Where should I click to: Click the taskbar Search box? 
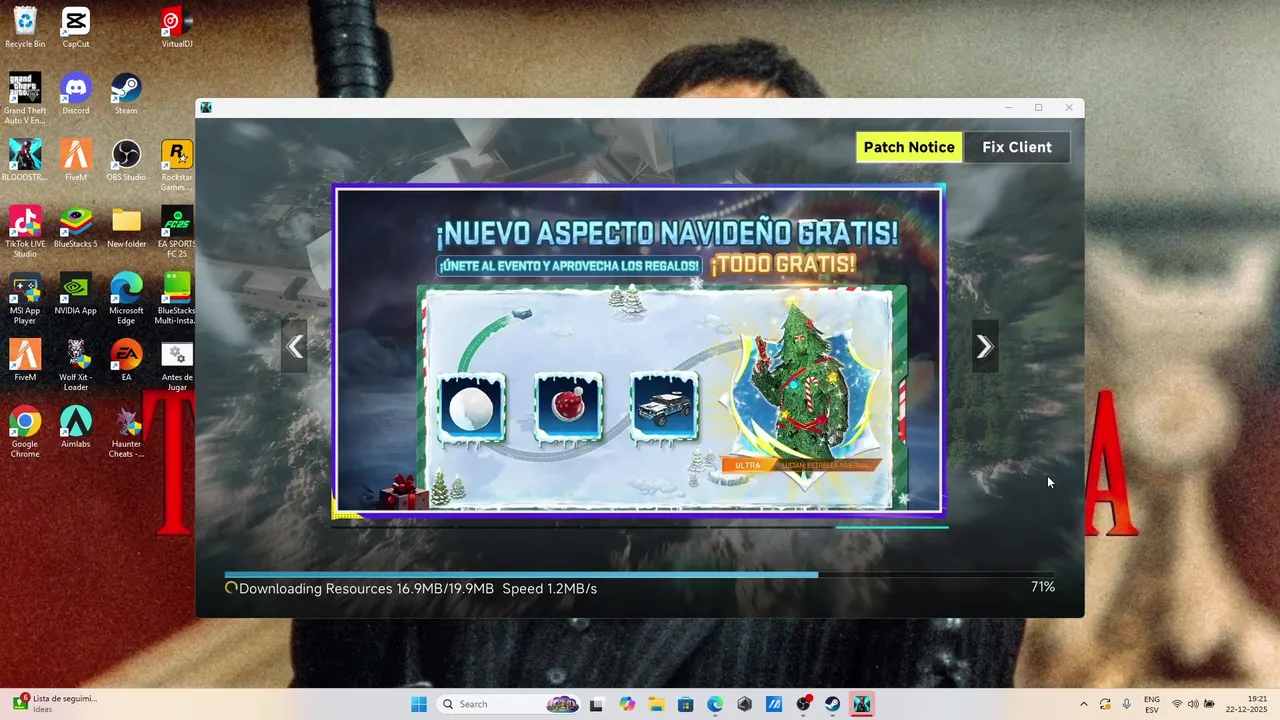click(x=509, y=704)
